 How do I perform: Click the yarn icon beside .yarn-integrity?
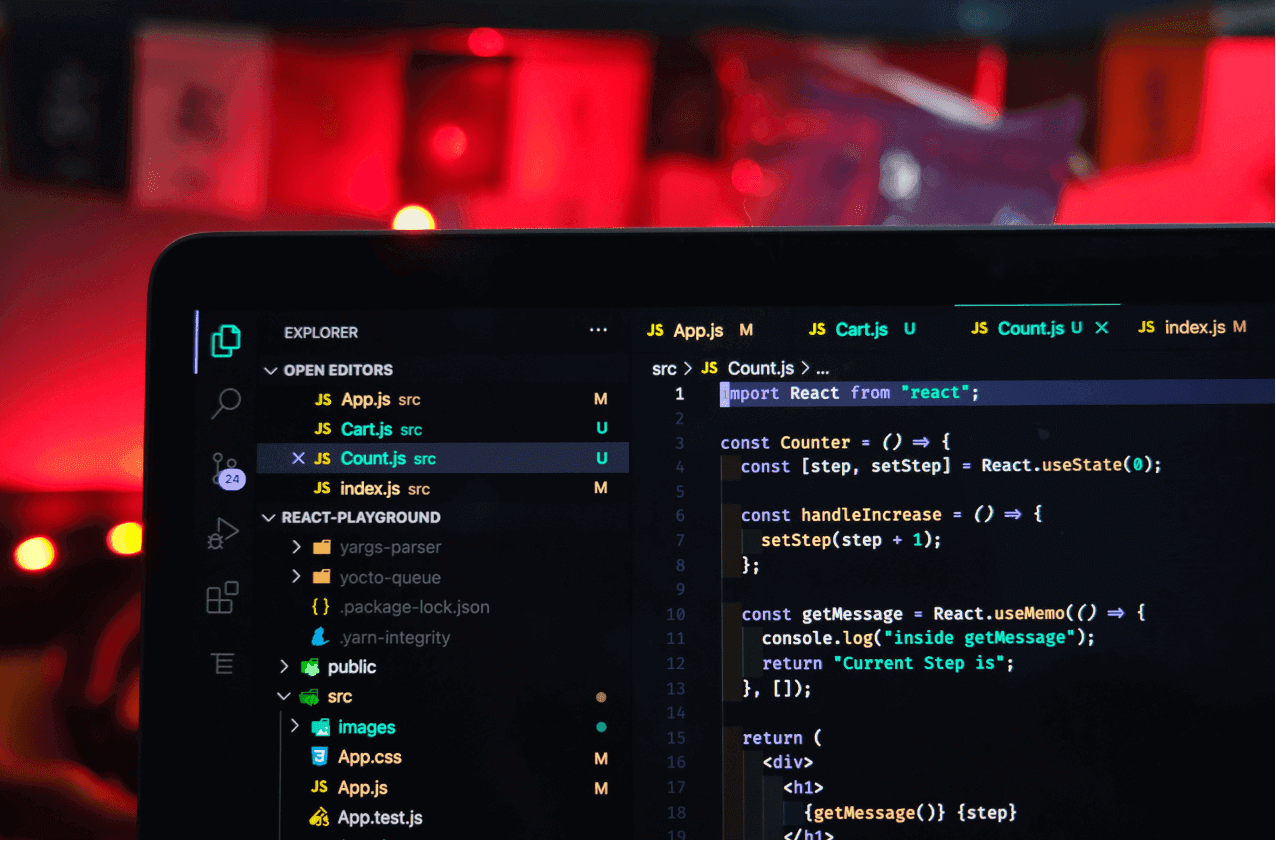(320, 637)
